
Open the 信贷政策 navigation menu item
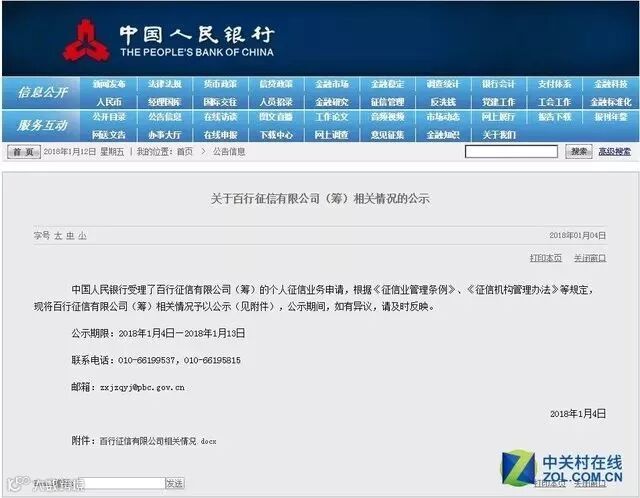pos(276,84)
